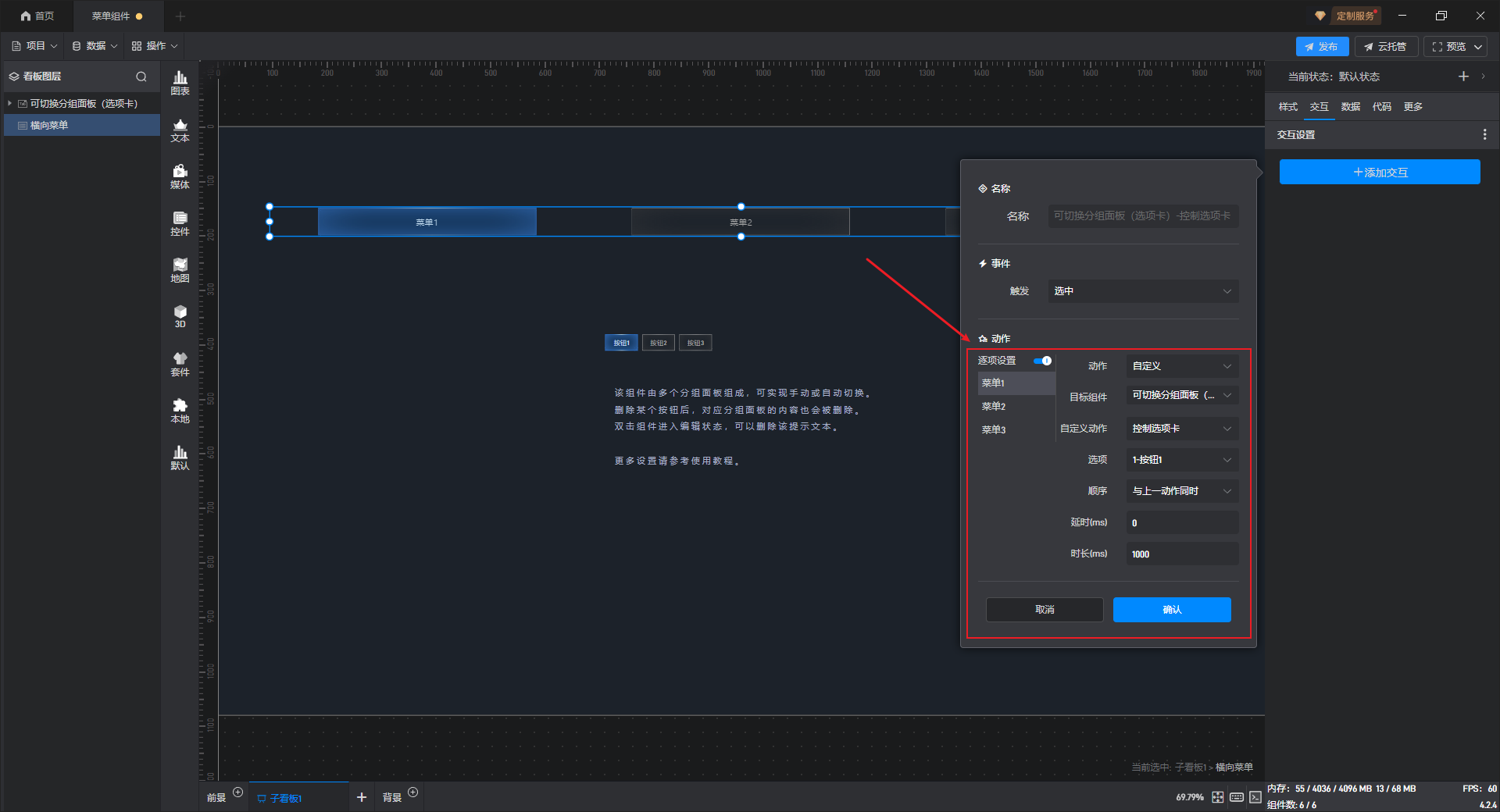The height and width of the screenshot is (812, 1500).
Task: Toggle the 逐项设置 switch
Action: (x=1042, y=361)
